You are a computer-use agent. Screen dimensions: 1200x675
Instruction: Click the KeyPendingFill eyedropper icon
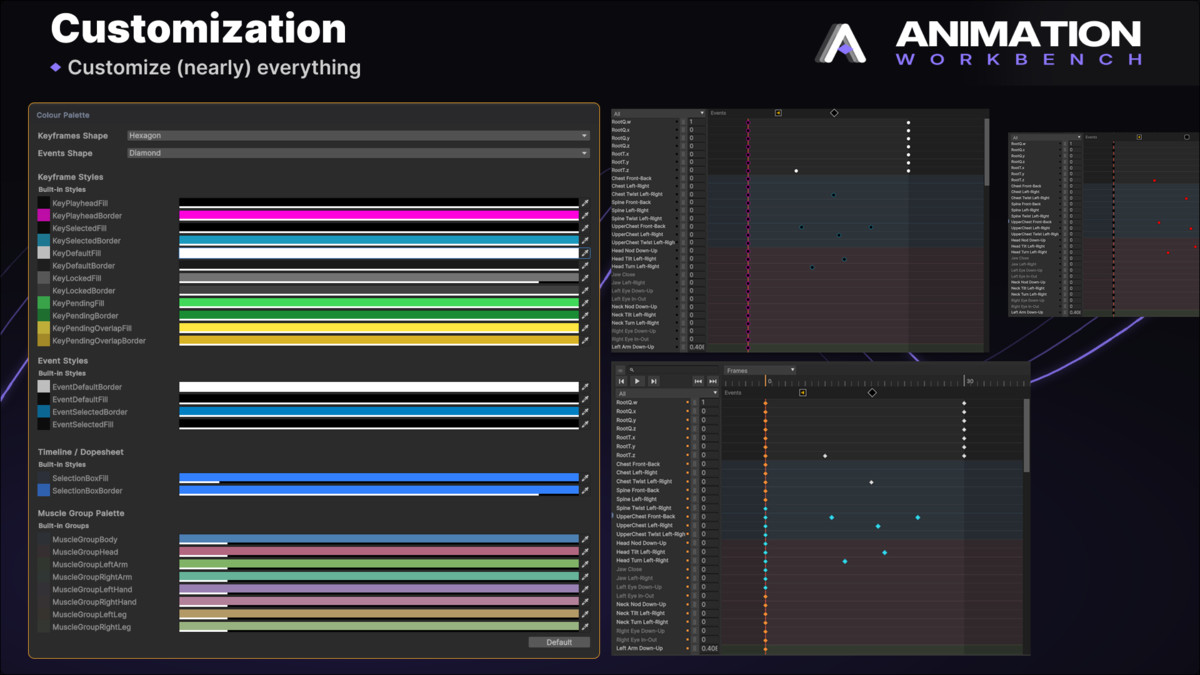[586, 303]
